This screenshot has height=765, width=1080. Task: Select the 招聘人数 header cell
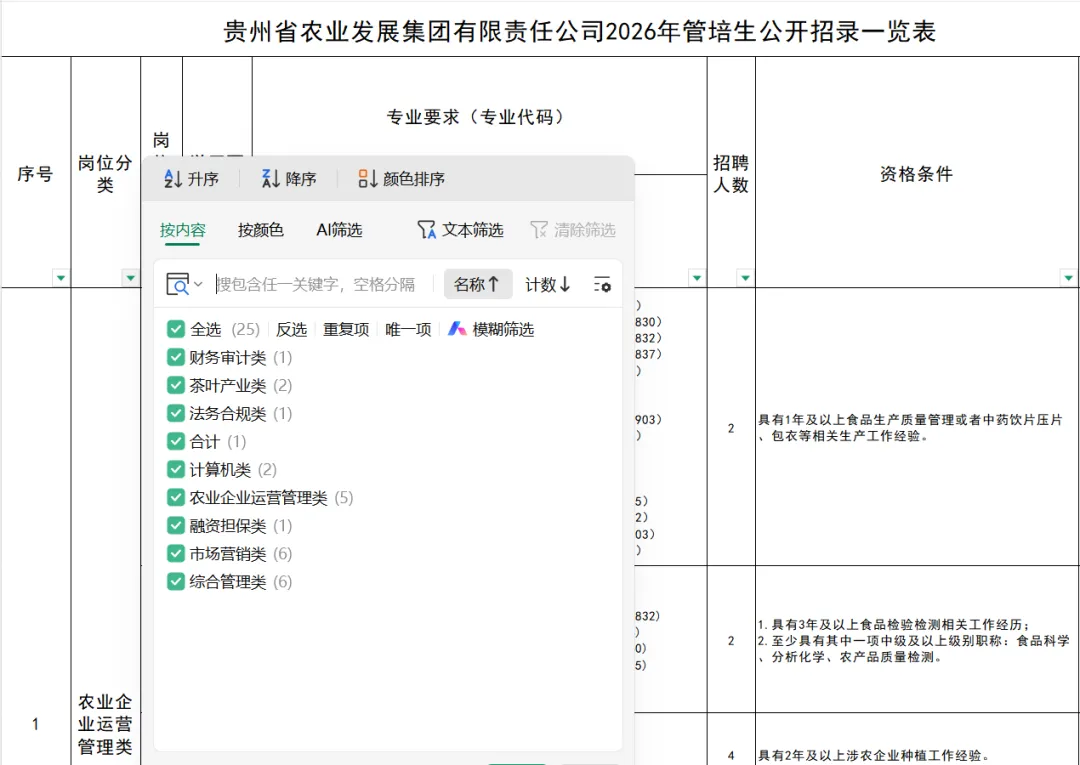pos(731,172)
